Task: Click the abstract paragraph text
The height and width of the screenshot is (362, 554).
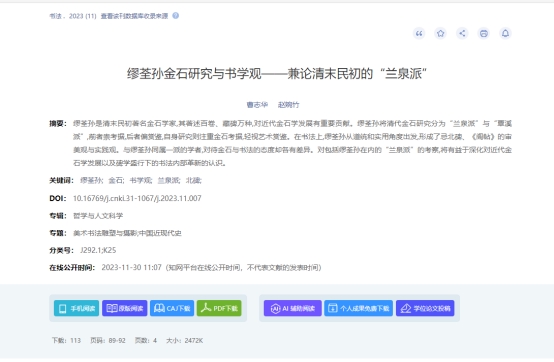Action: 292,143
